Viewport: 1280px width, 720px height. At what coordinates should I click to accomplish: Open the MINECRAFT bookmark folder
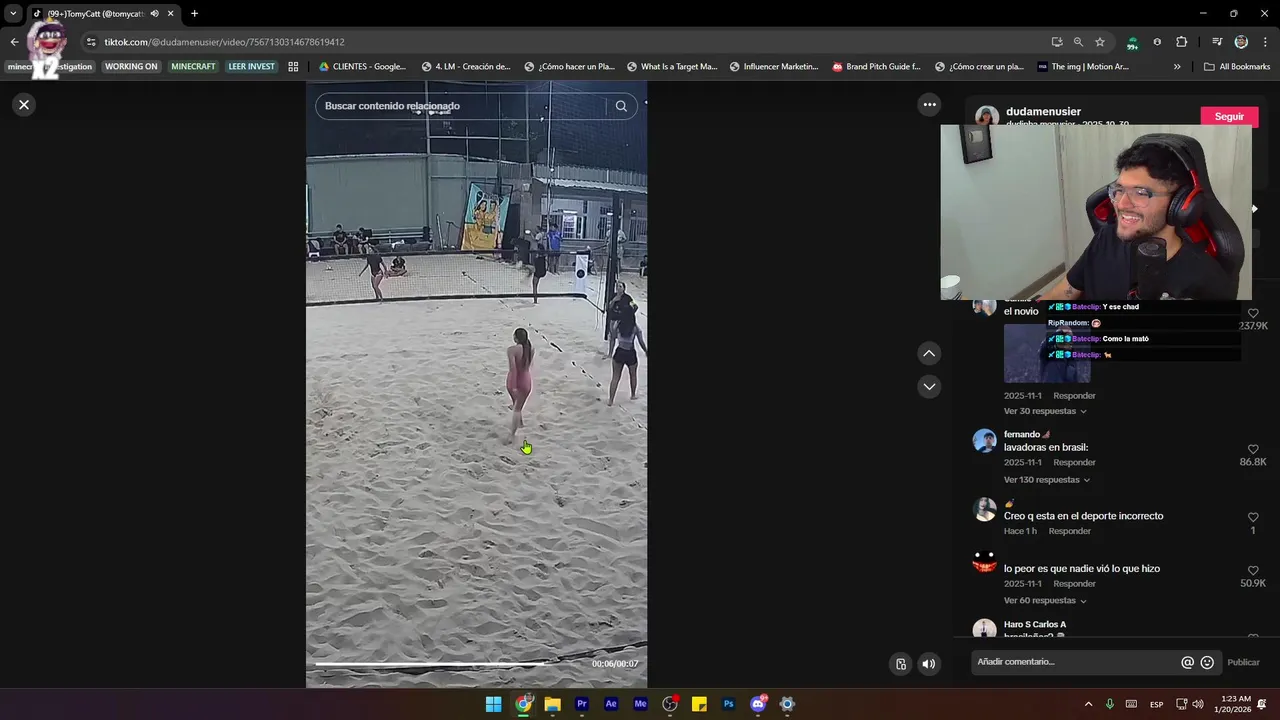[x=193, y=67]
